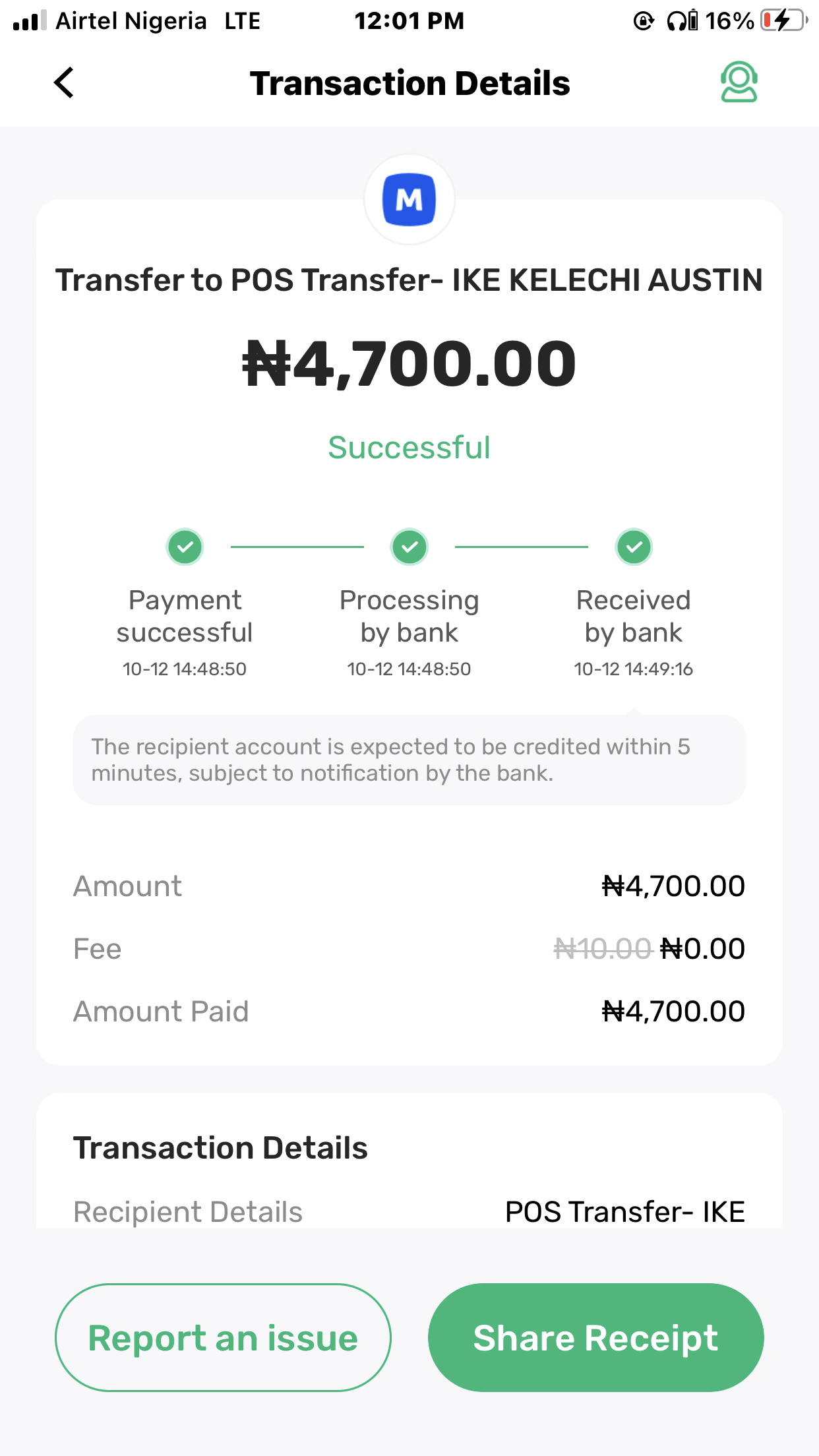
Task: Tap the 12:01 PM clock
Action: [409, 21]
